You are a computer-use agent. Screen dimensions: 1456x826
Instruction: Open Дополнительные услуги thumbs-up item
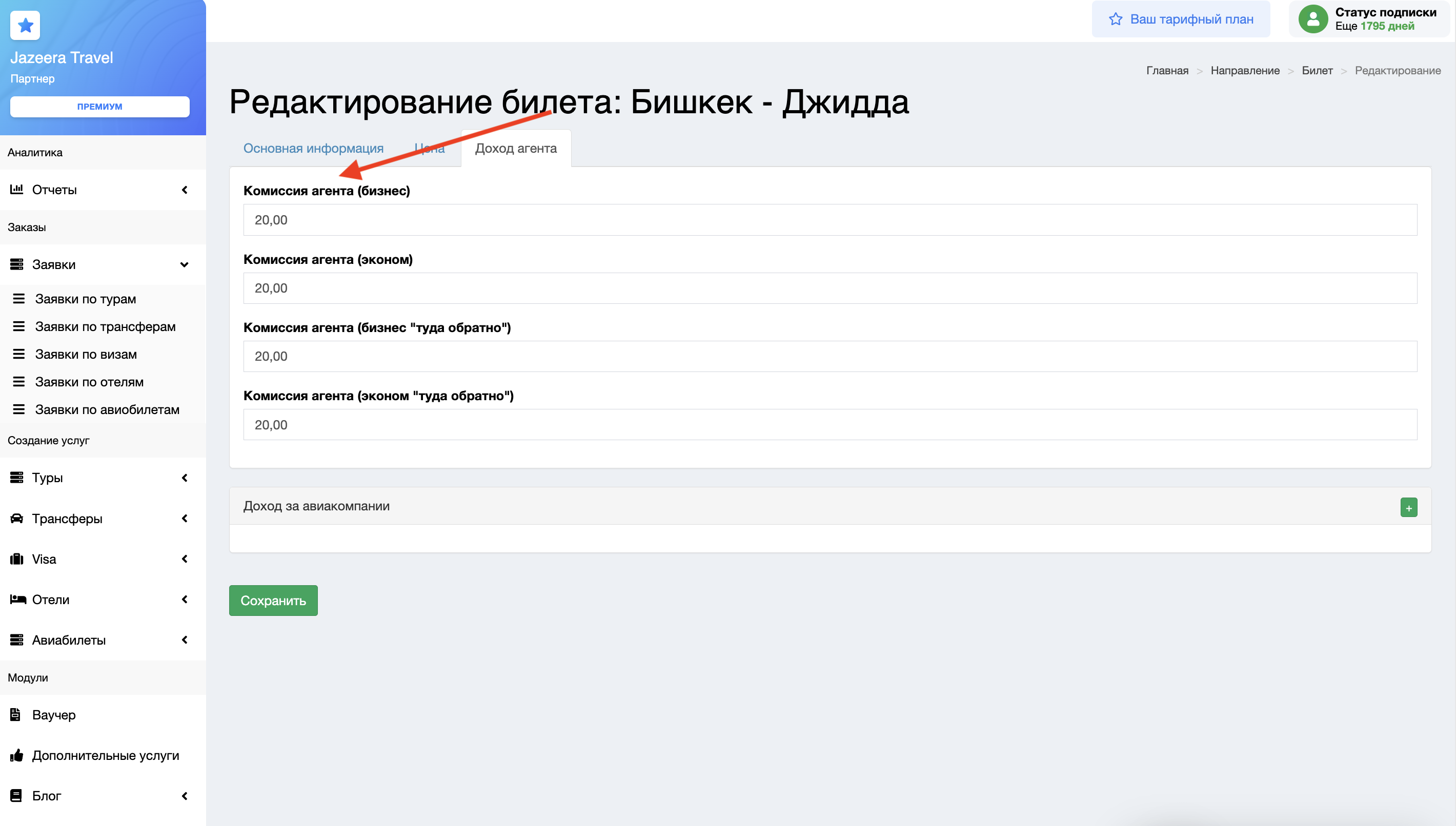[x=105, y=755]
